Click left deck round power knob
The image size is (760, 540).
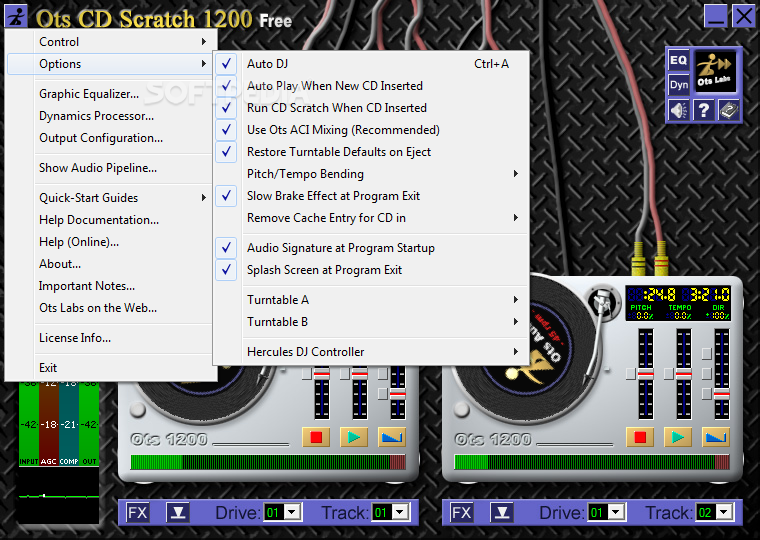(138, 410)
